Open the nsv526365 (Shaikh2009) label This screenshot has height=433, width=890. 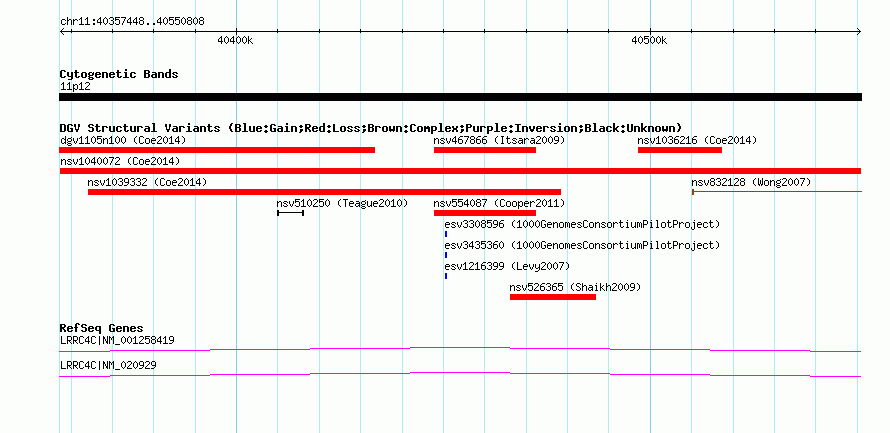click(576, 287)
